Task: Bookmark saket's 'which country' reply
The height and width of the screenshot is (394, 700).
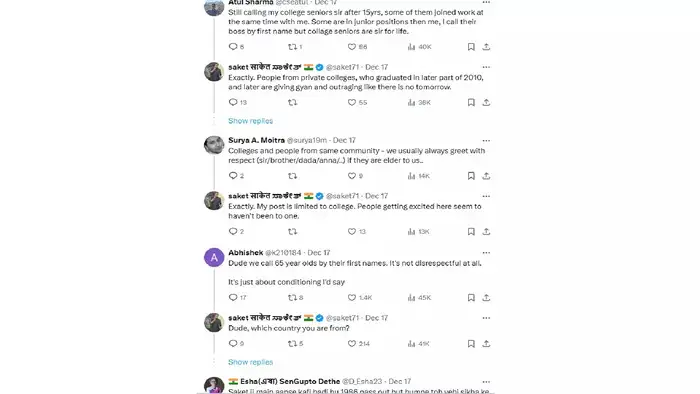Action: [x=471, y=344]
